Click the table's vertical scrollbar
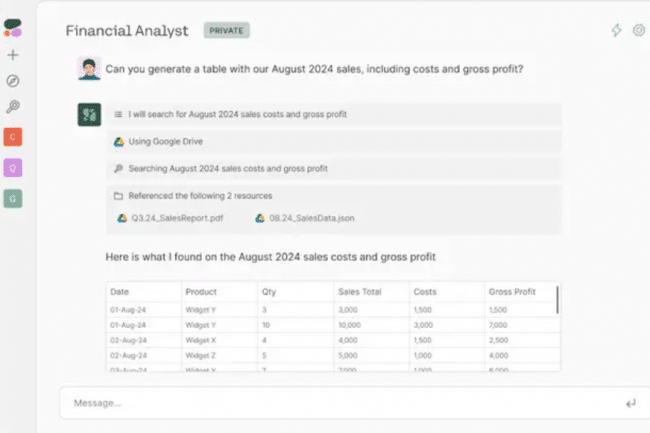 pyautogui.click(x=558, y=300)
